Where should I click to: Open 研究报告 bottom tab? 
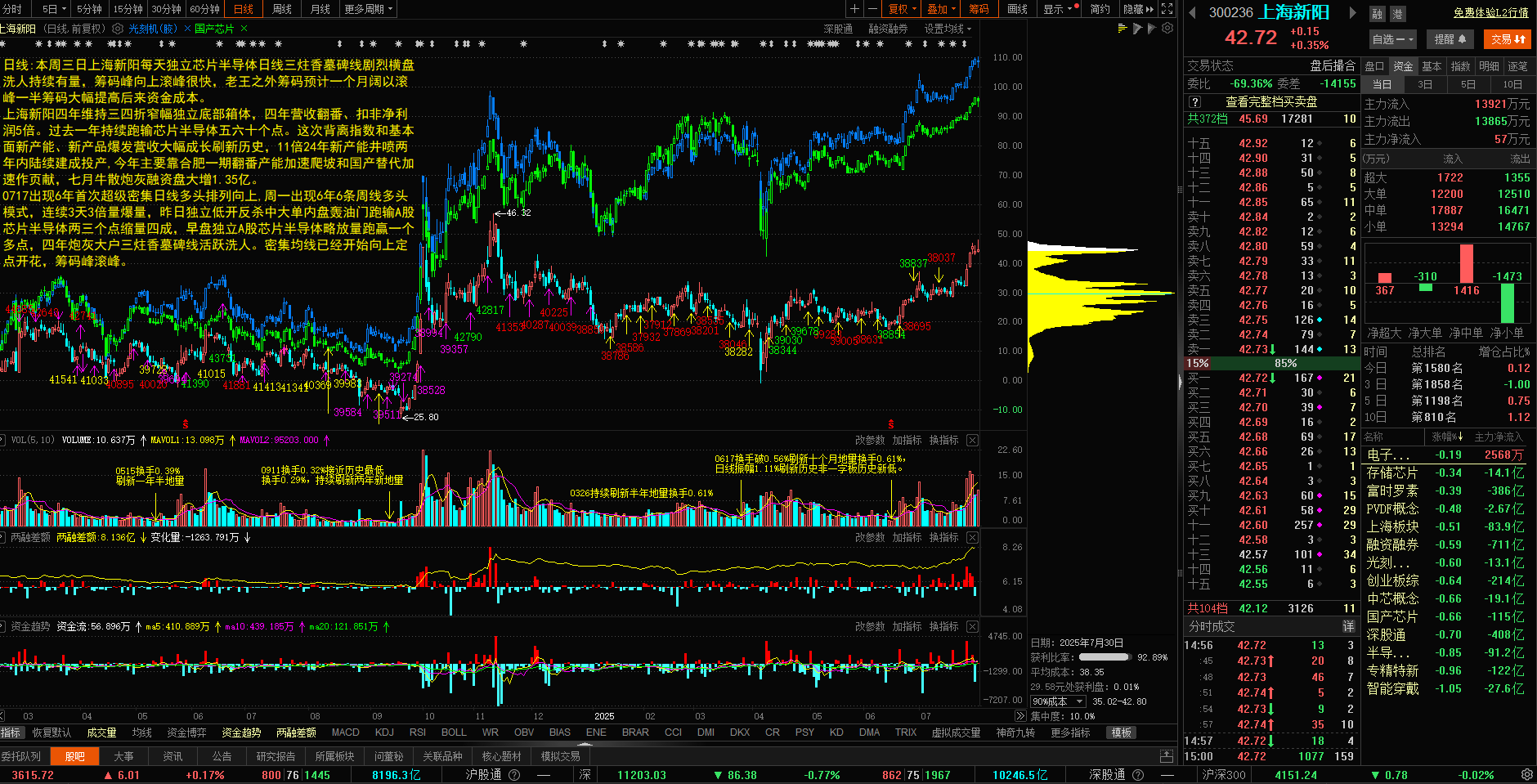276,756
